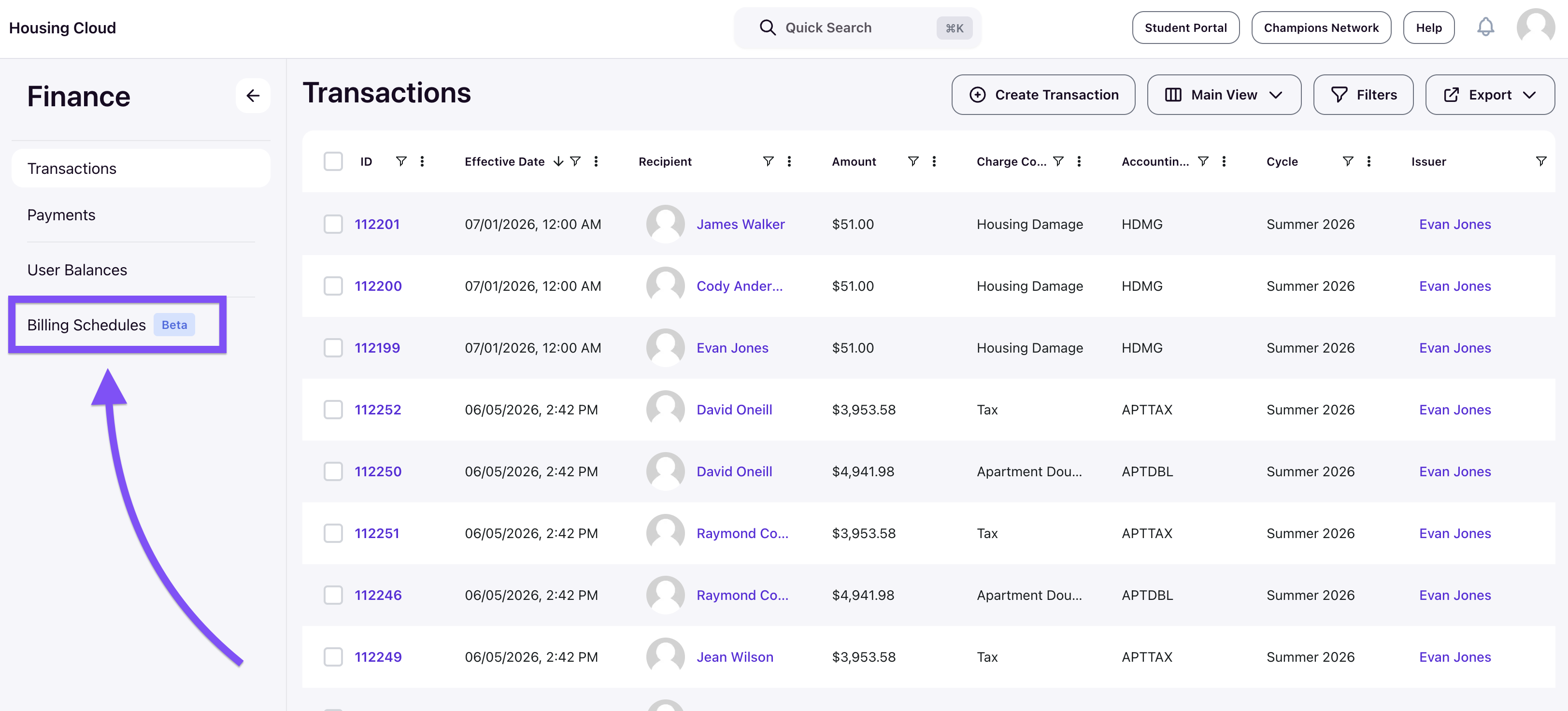
Task: Toggle the select-all header checkbox
Action: pos(333,161)
